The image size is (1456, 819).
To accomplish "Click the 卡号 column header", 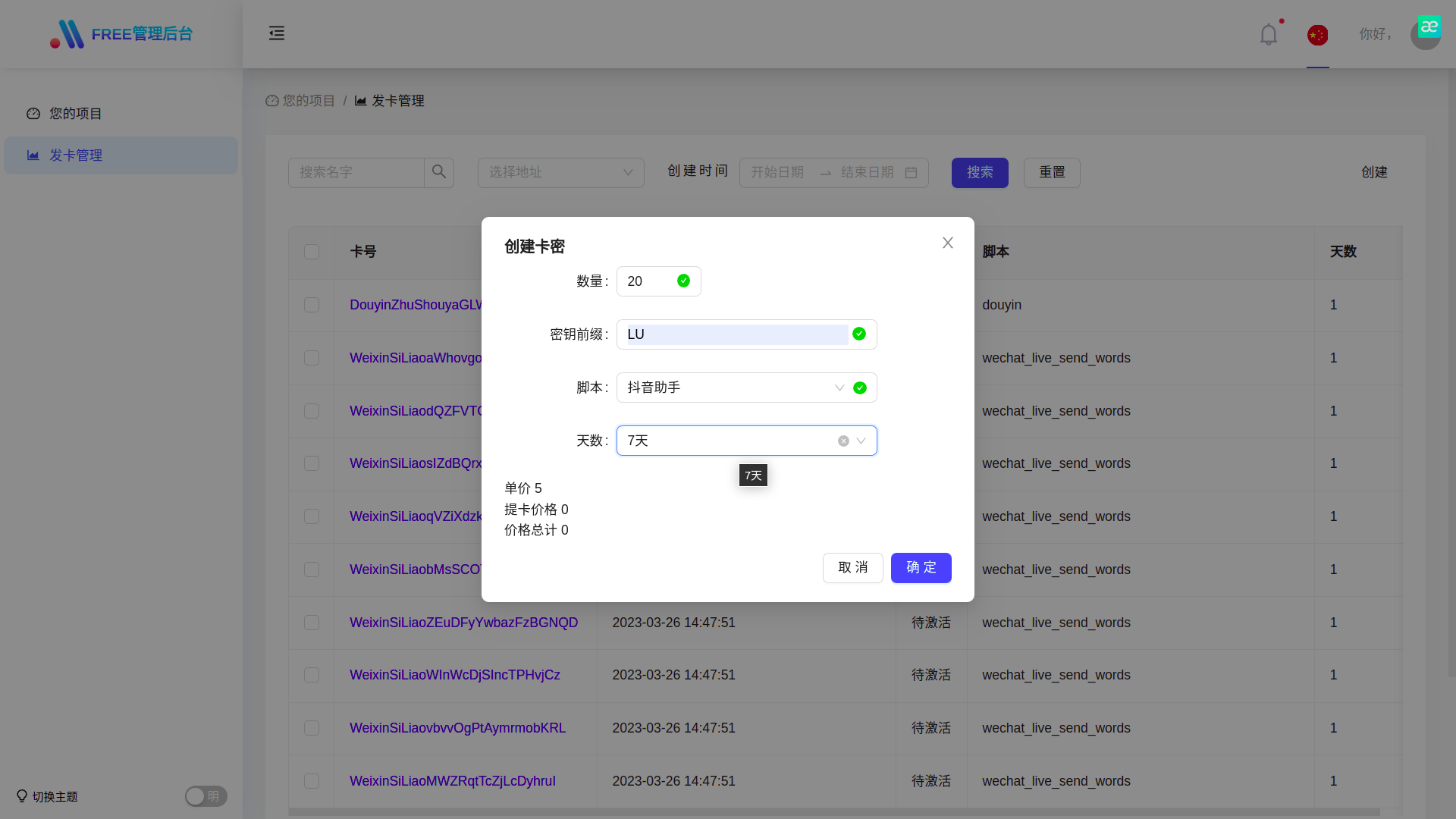I will 363,252.
